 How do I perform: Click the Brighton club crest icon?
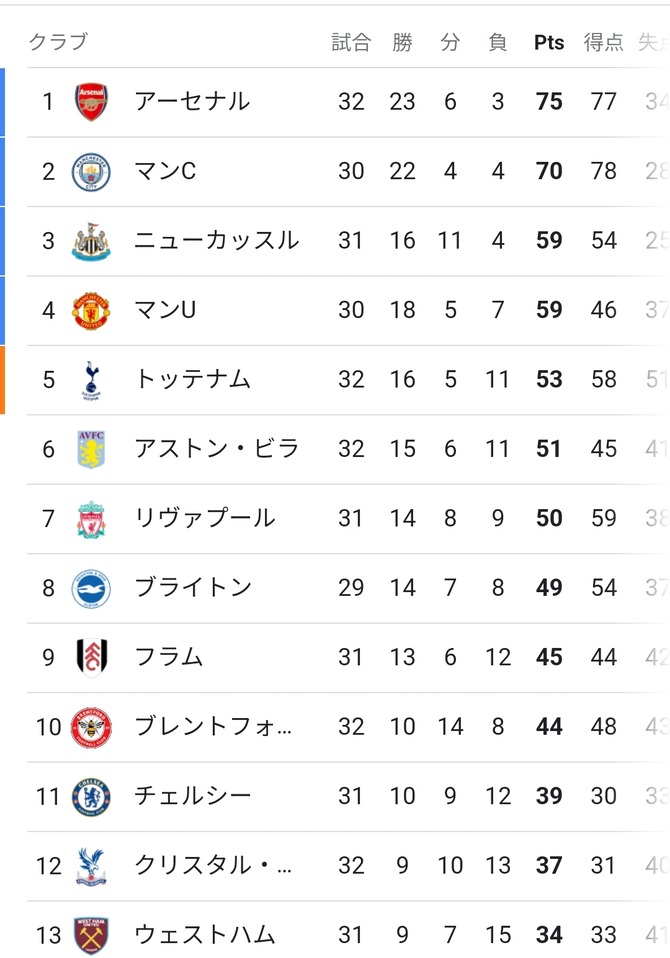tap(91, 588)
